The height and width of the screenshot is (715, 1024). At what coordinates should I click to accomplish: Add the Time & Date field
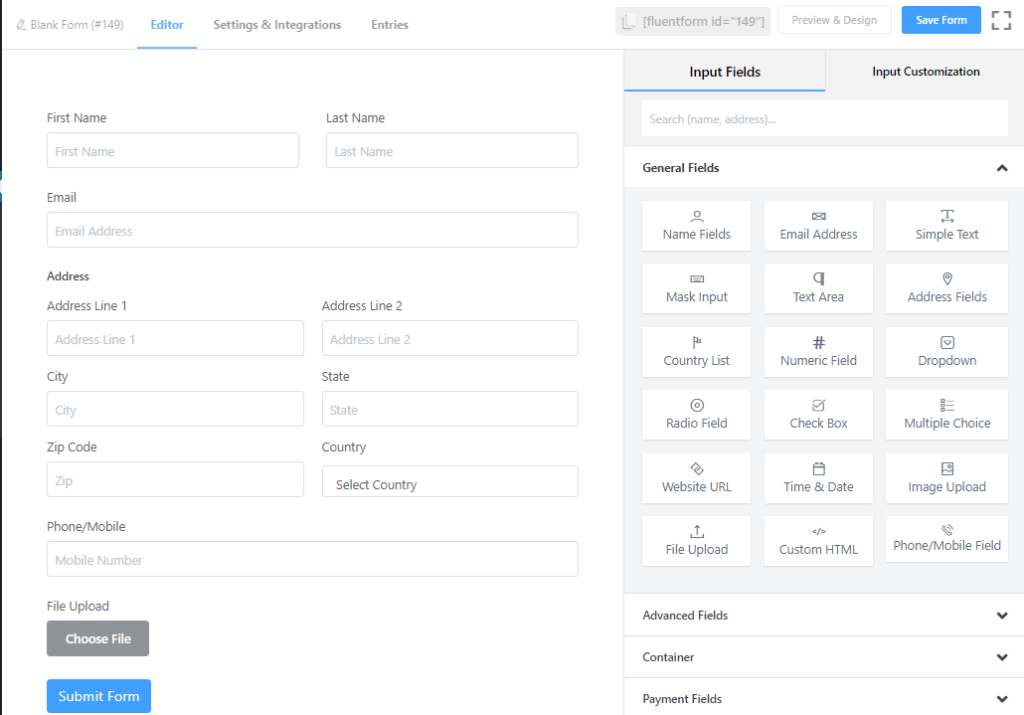point(818,477)
